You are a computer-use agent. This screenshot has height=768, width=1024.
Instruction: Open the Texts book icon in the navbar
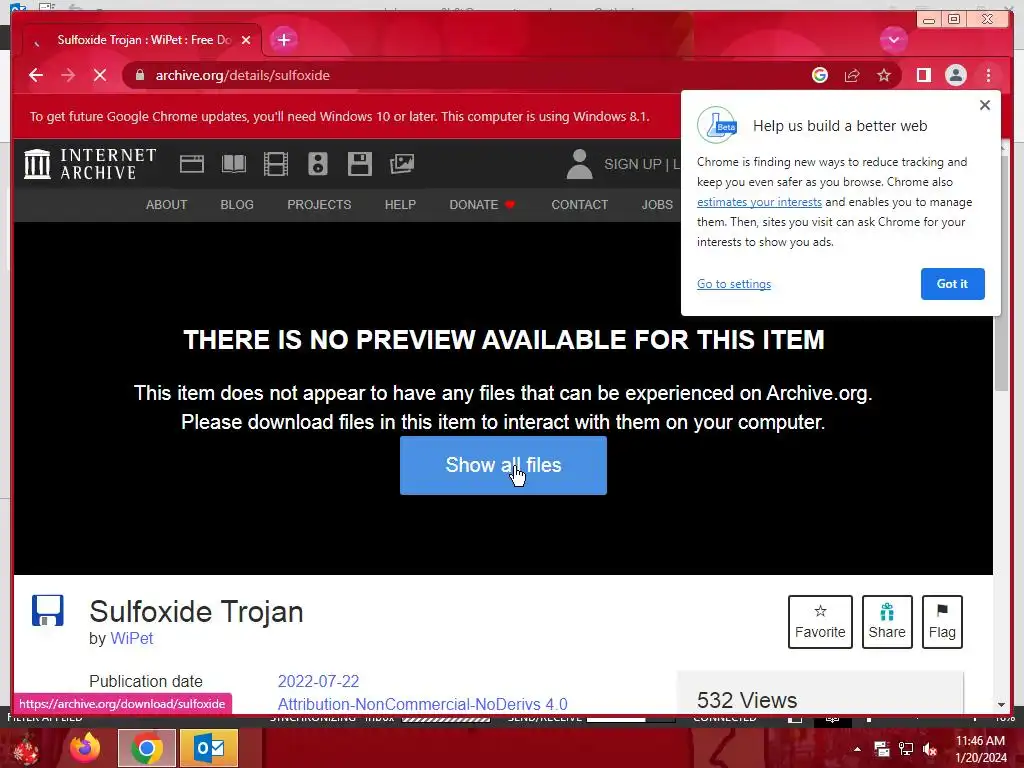click(234, 163)
